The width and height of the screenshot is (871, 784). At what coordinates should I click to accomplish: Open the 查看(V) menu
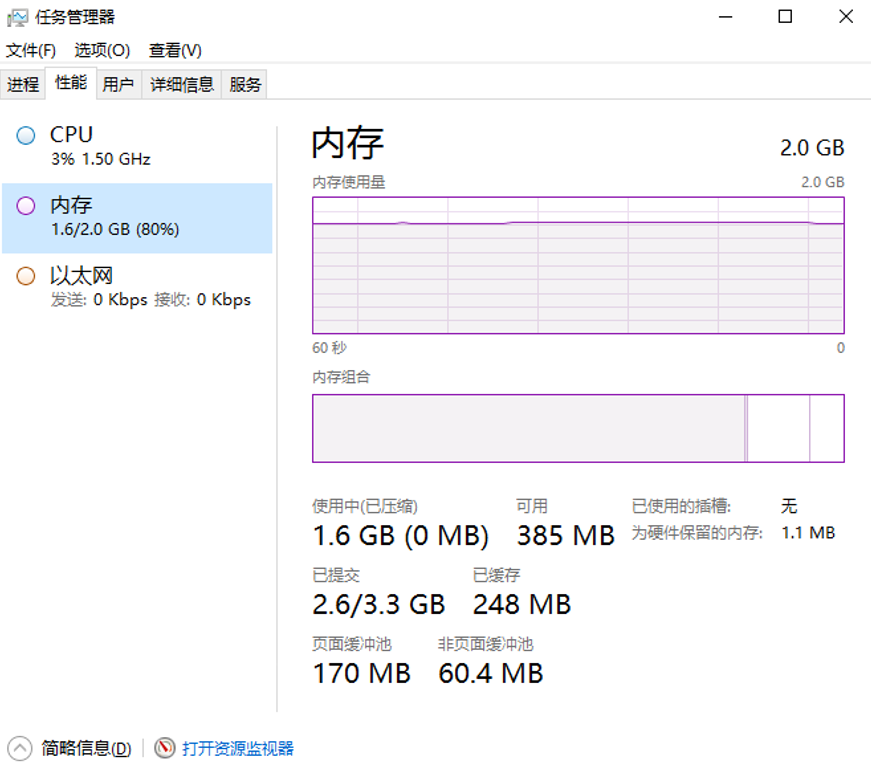point(175,51)
